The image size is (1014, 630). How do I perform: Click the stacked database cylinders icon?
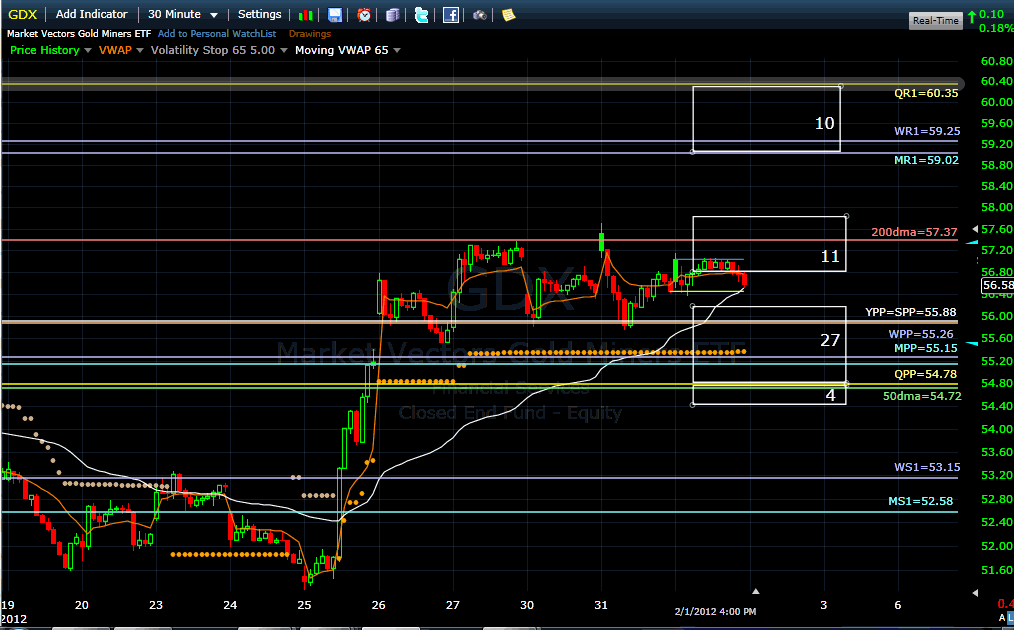393,15
